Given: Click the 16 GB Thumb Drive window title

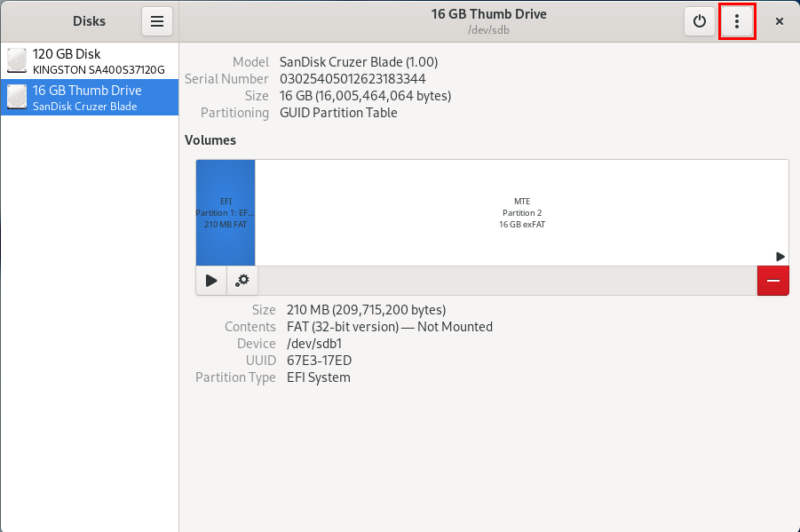Looking at the screenshot, I should (x=489, y=14).
